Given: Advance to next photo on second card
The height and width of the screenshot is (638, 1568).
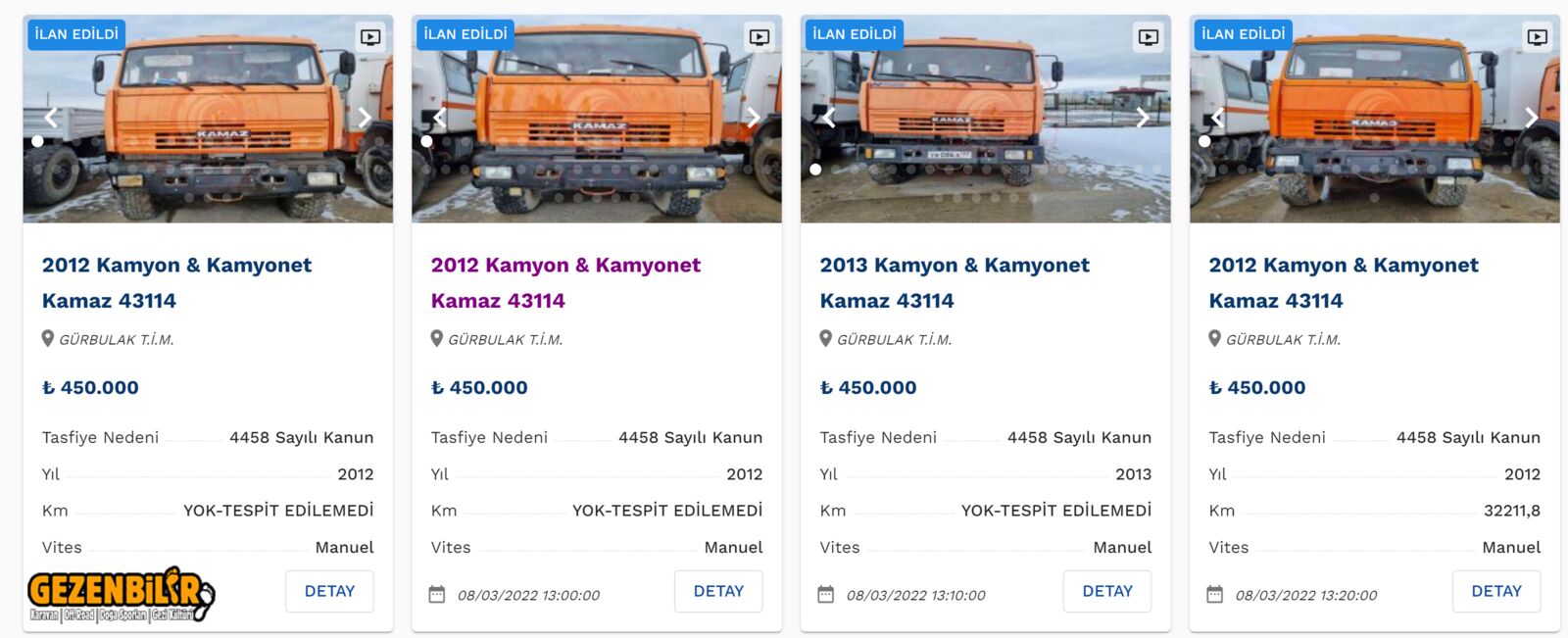Looking at the screenshot, I should tap(754, 118).
